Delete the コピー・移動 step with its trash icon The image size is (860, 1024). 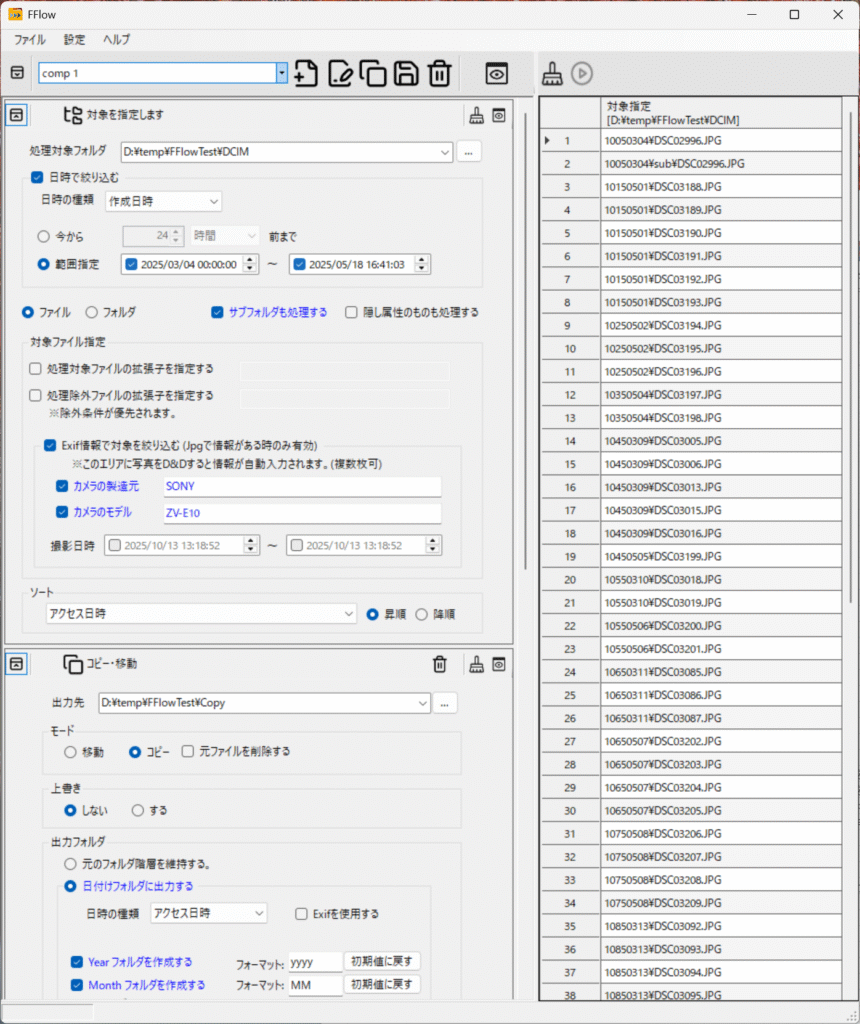(439, 664)
